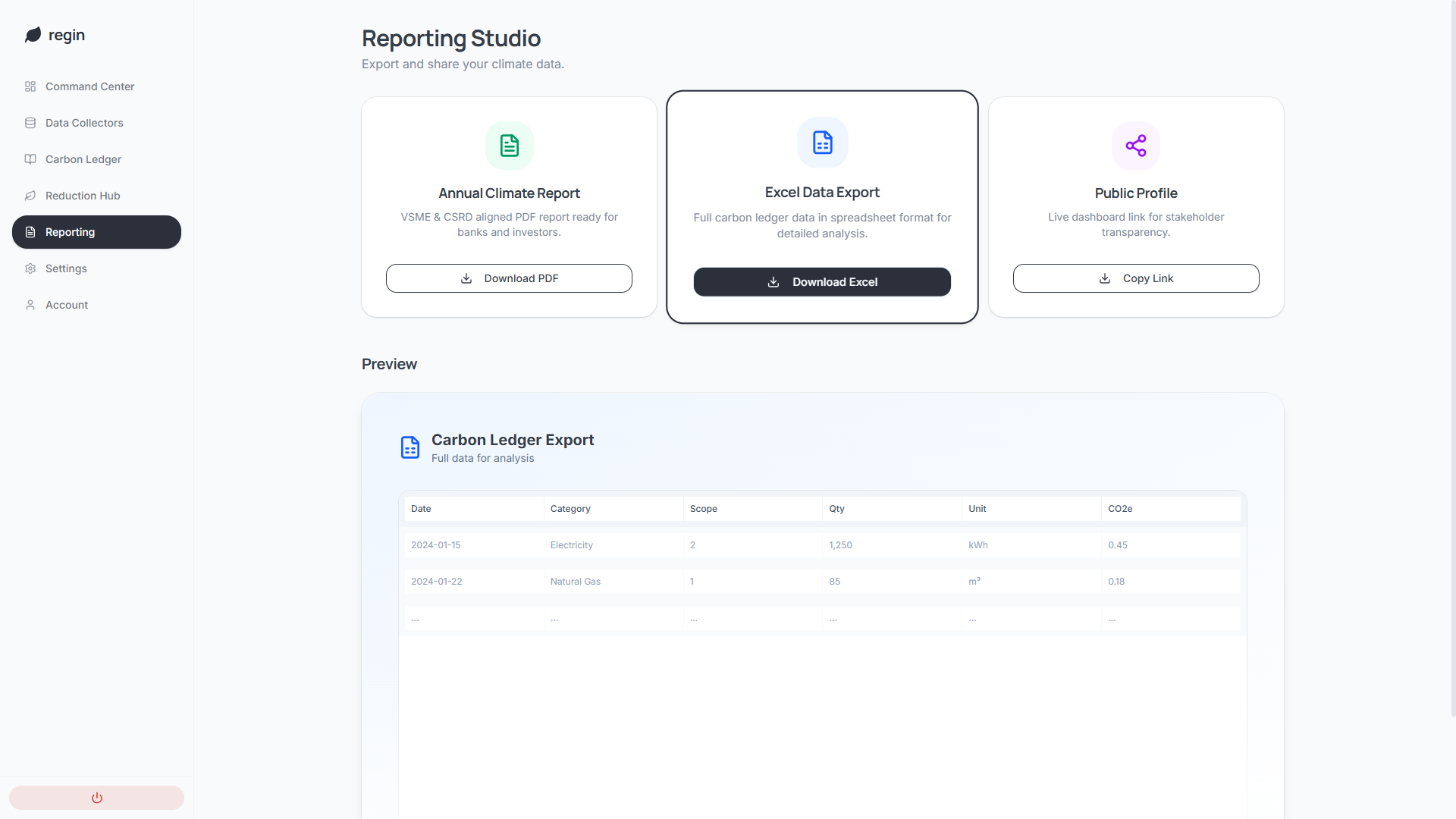Click the blue Excel Data Export spreadsheet icon
1456x819 pixels.
pyautogui.click(x=823, y=143)
